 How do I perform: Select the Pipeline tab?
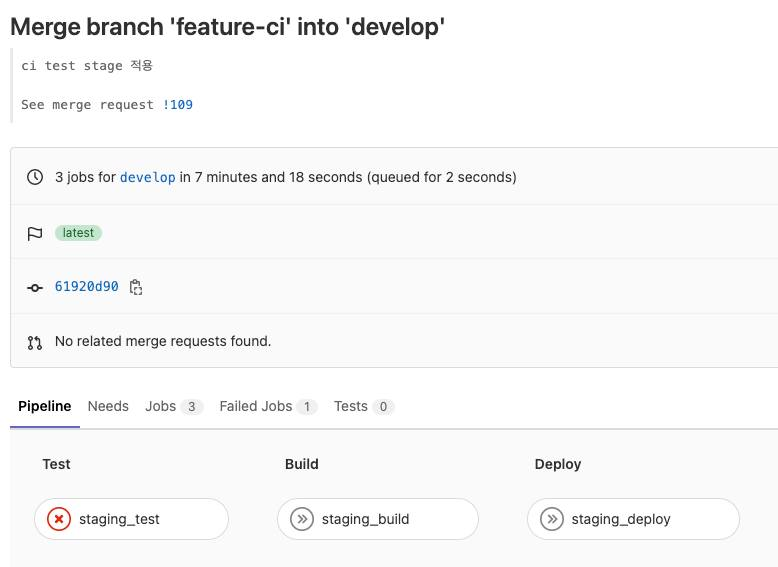(45, 406)
